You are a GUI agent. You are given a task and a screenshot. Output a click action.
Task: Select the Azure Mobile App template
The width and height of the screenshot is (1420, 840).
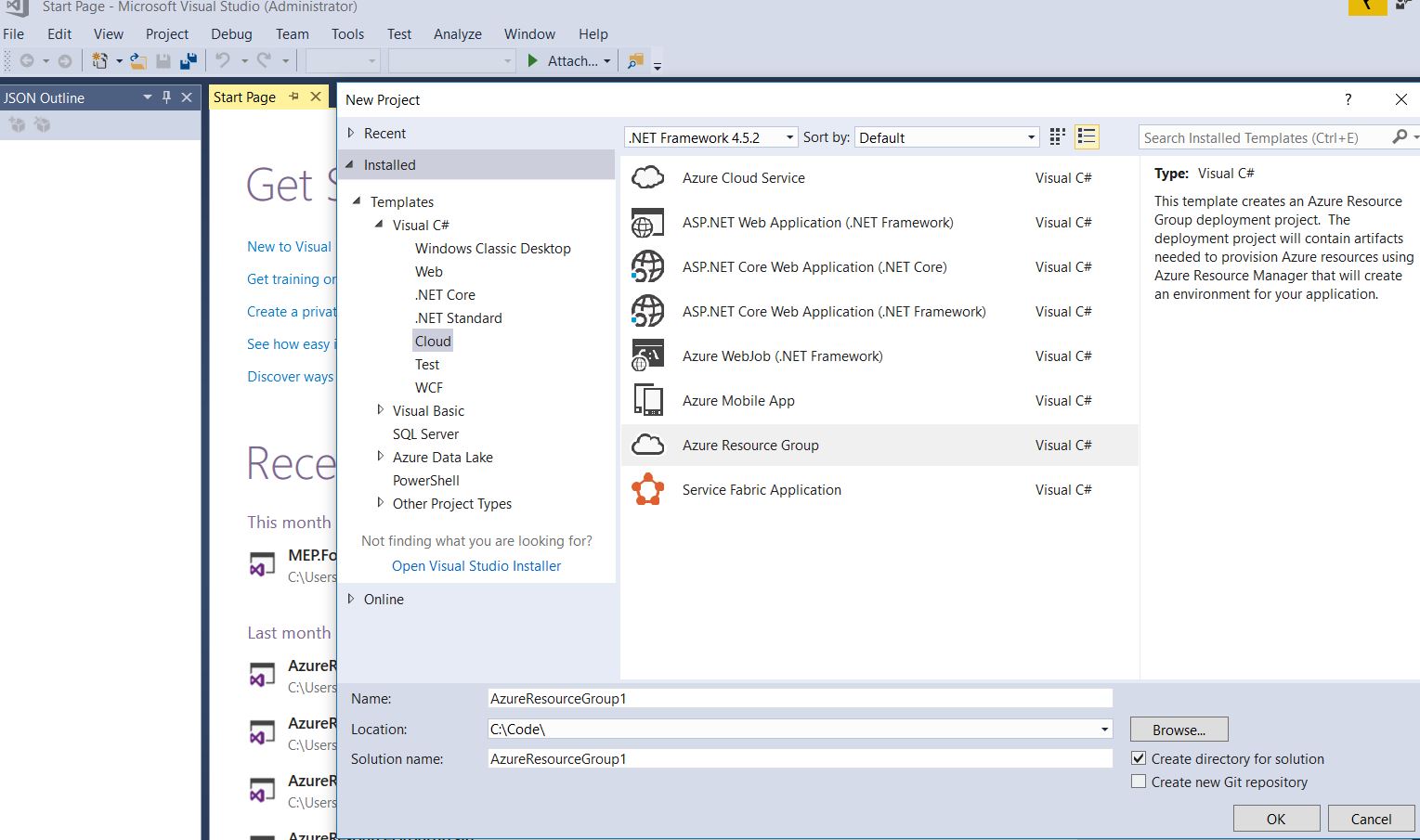(879, 401)
